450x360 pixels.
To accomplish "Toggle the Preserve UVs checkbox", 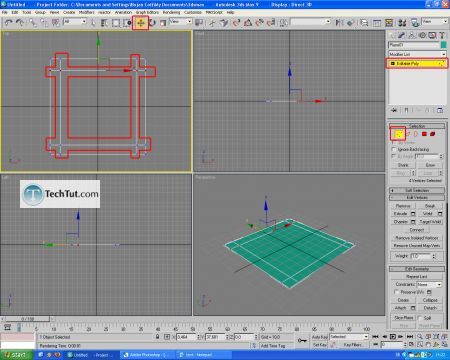I will [396, 292].
